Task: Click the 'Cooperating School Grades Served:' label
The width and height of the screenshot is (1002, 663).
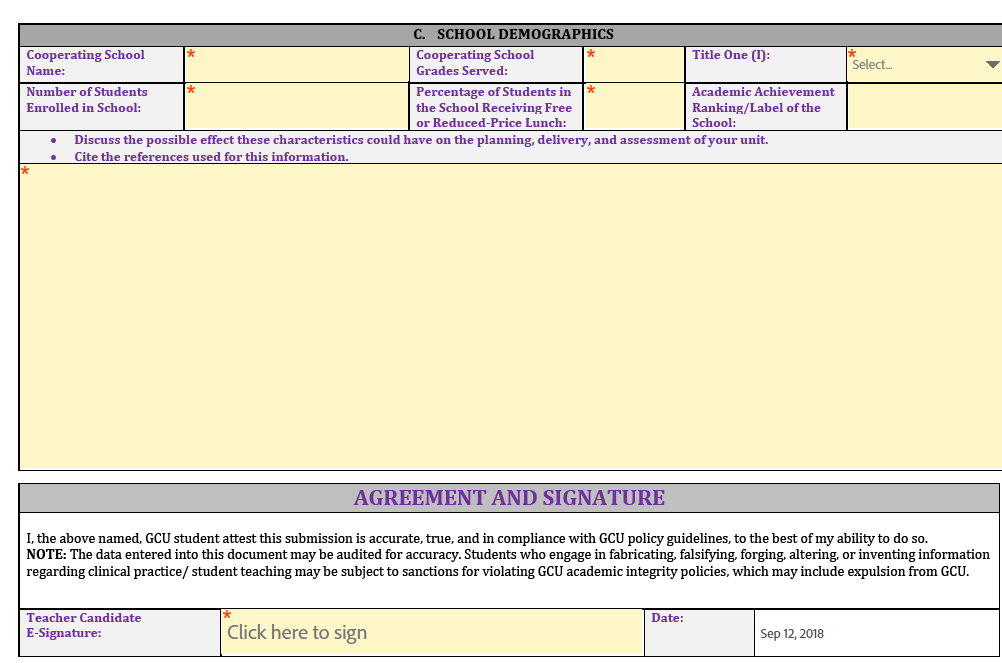Action: (475, 63)
